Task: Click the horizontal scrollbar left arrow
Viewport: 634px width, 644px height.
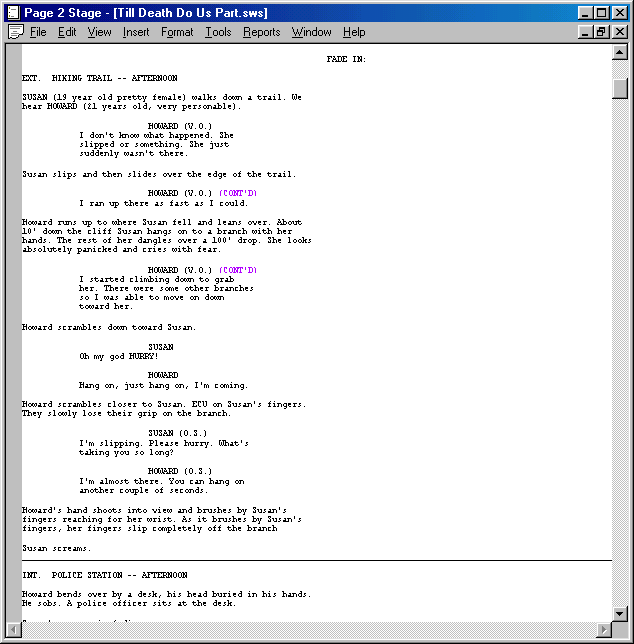Action: click(x=15, y=629)
